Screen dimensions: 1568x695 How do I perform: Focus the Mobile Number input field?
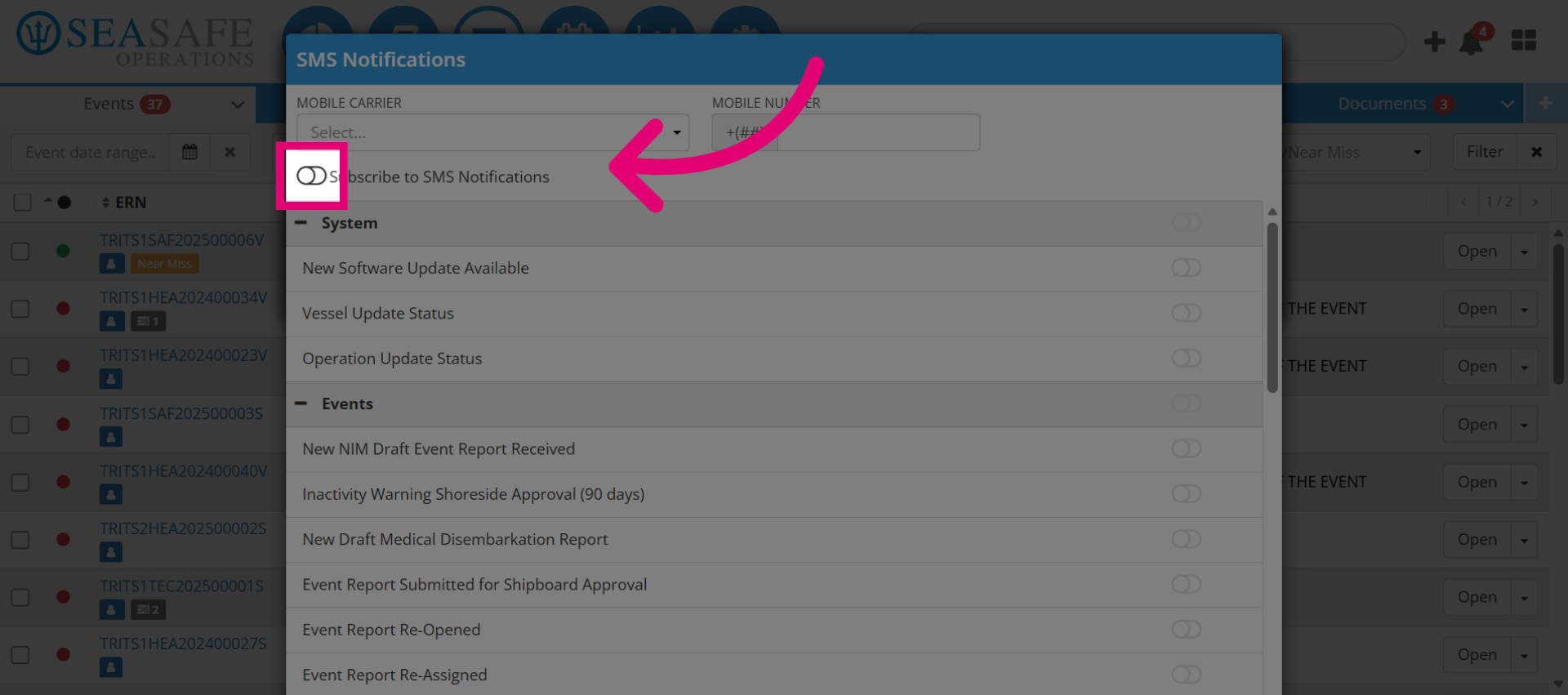tap(878, 132)
